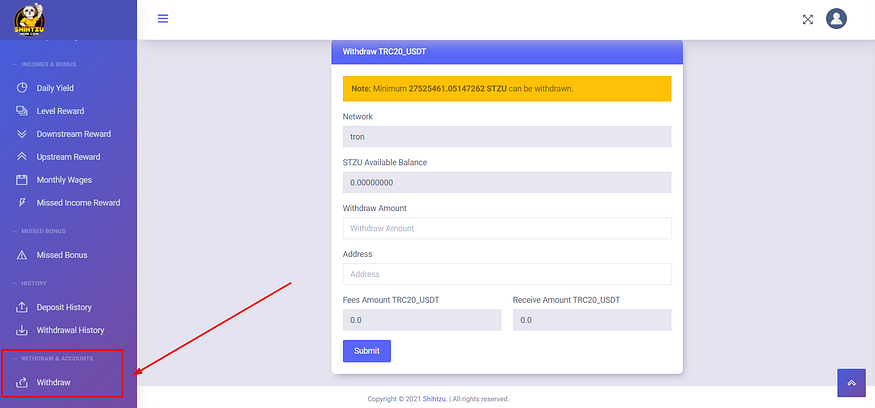
Task: View Withdrawal History page
Action: pos(68,330)
